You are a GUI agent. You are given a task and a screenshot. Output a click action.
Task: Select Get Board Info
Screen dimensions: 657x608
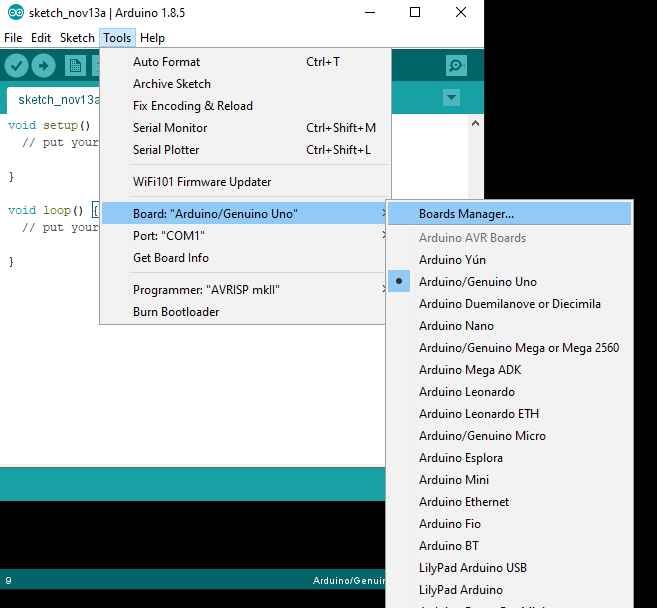point(243,258)
